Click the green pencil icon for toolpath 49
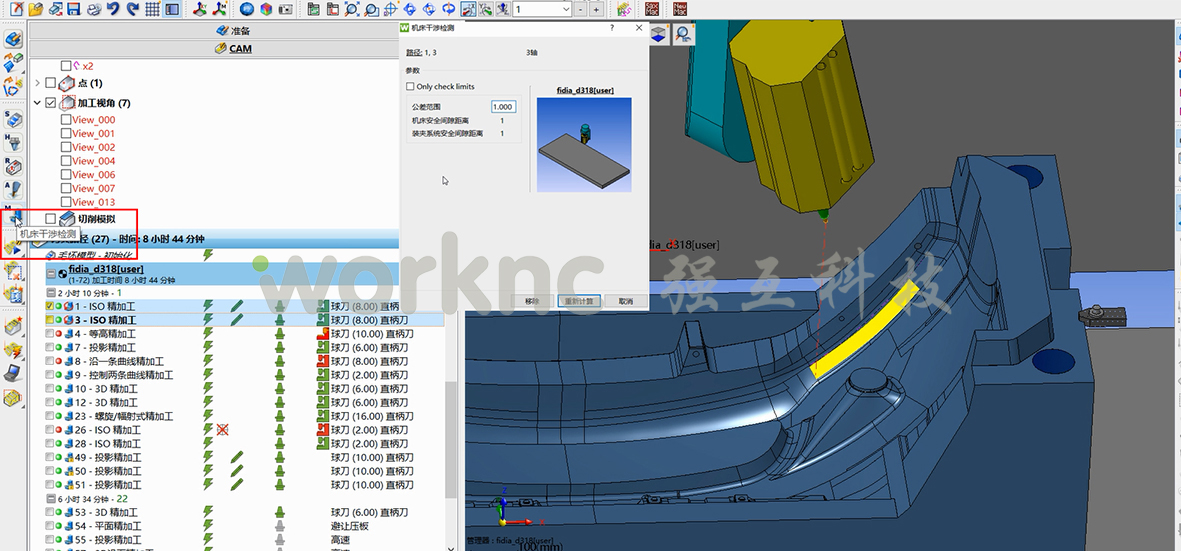 (237, 457)
